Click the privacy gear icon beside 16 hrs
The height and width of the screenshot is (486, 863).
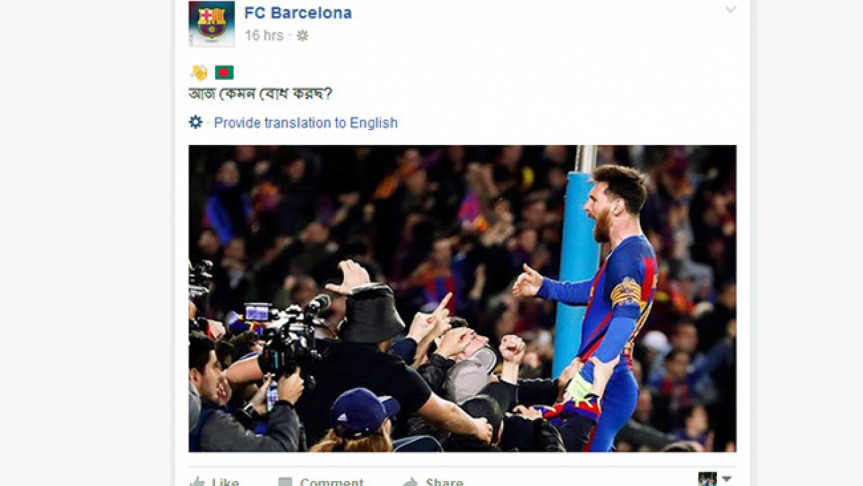pyautogui.click(x=302, y=36)
